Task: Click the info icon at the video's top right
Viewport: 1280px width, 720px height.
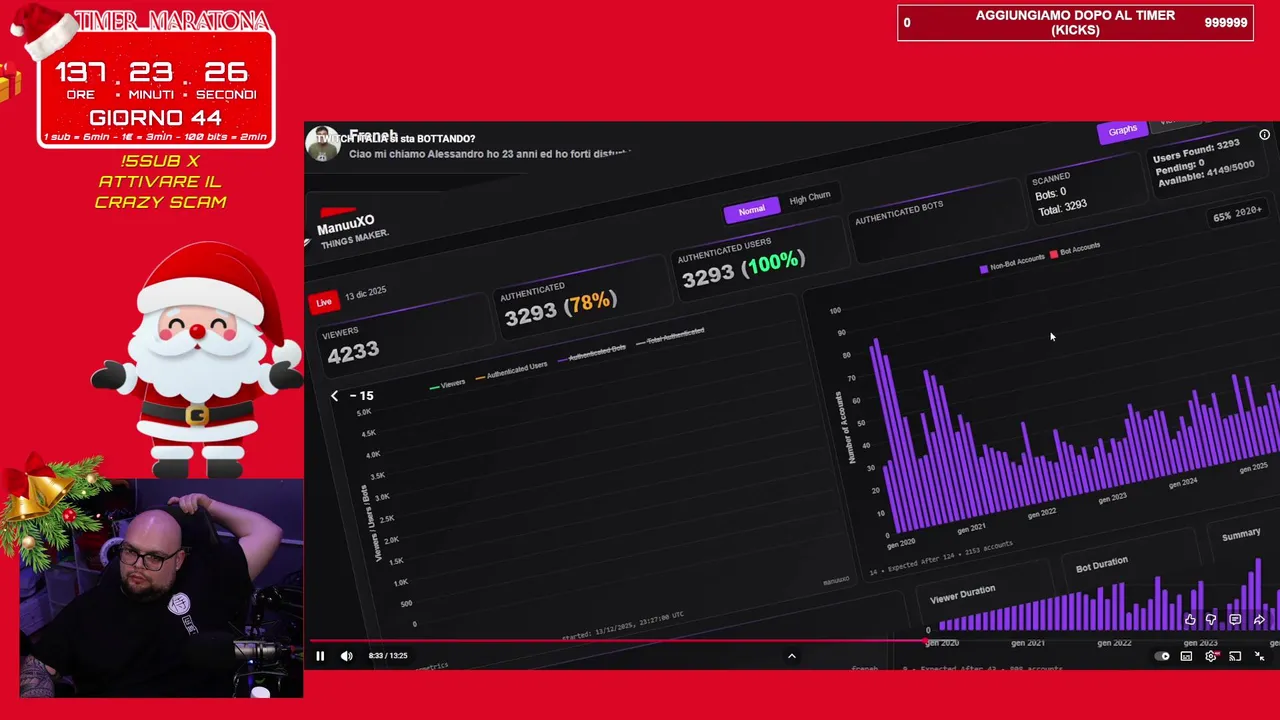Action: coord(1264,135)
